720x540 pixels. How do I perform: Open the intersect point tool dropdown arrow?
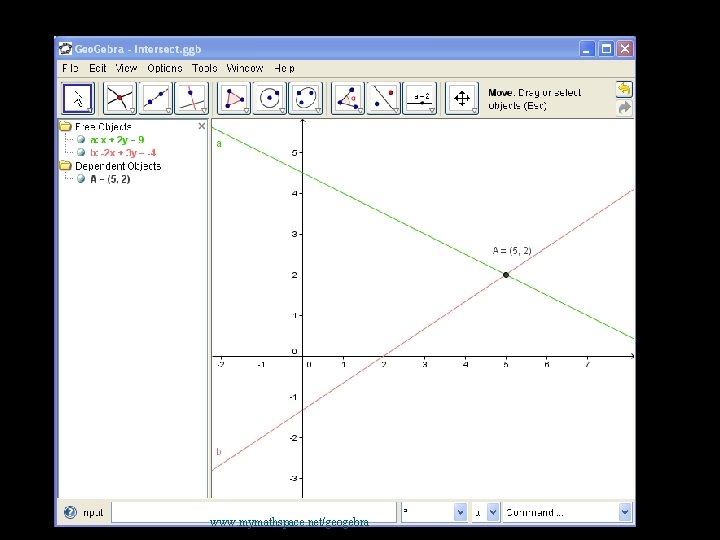coord(132,110)
